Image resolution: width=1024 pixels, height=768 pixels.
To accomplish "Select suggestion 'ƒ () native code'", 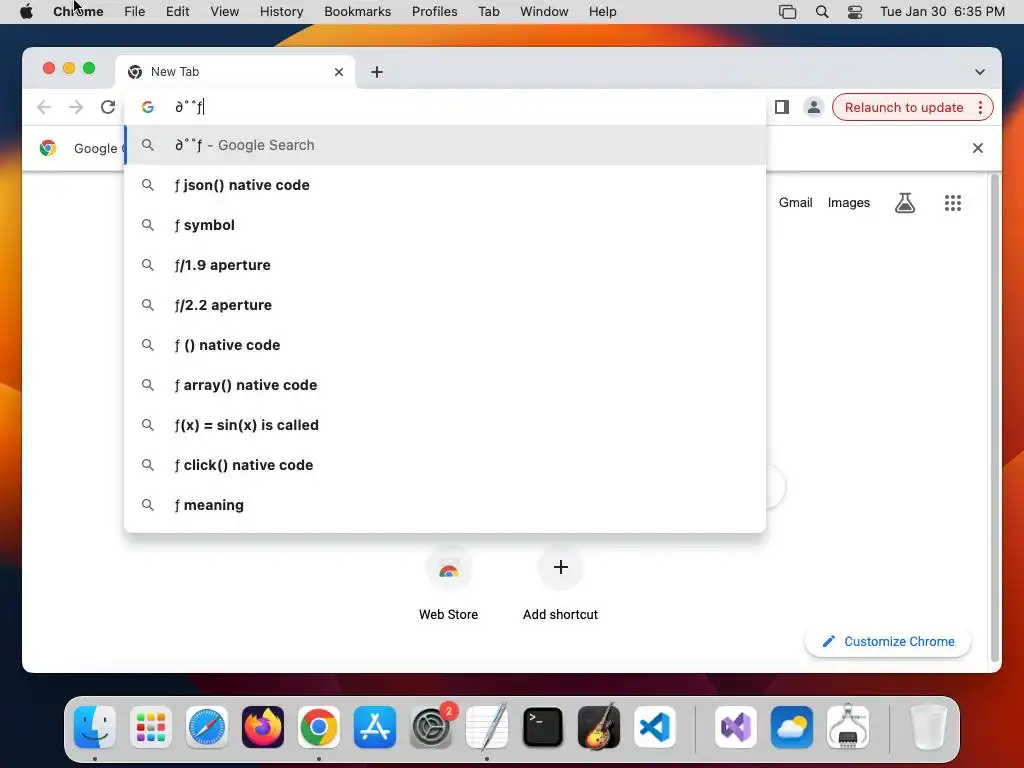I will coord(445,345).
